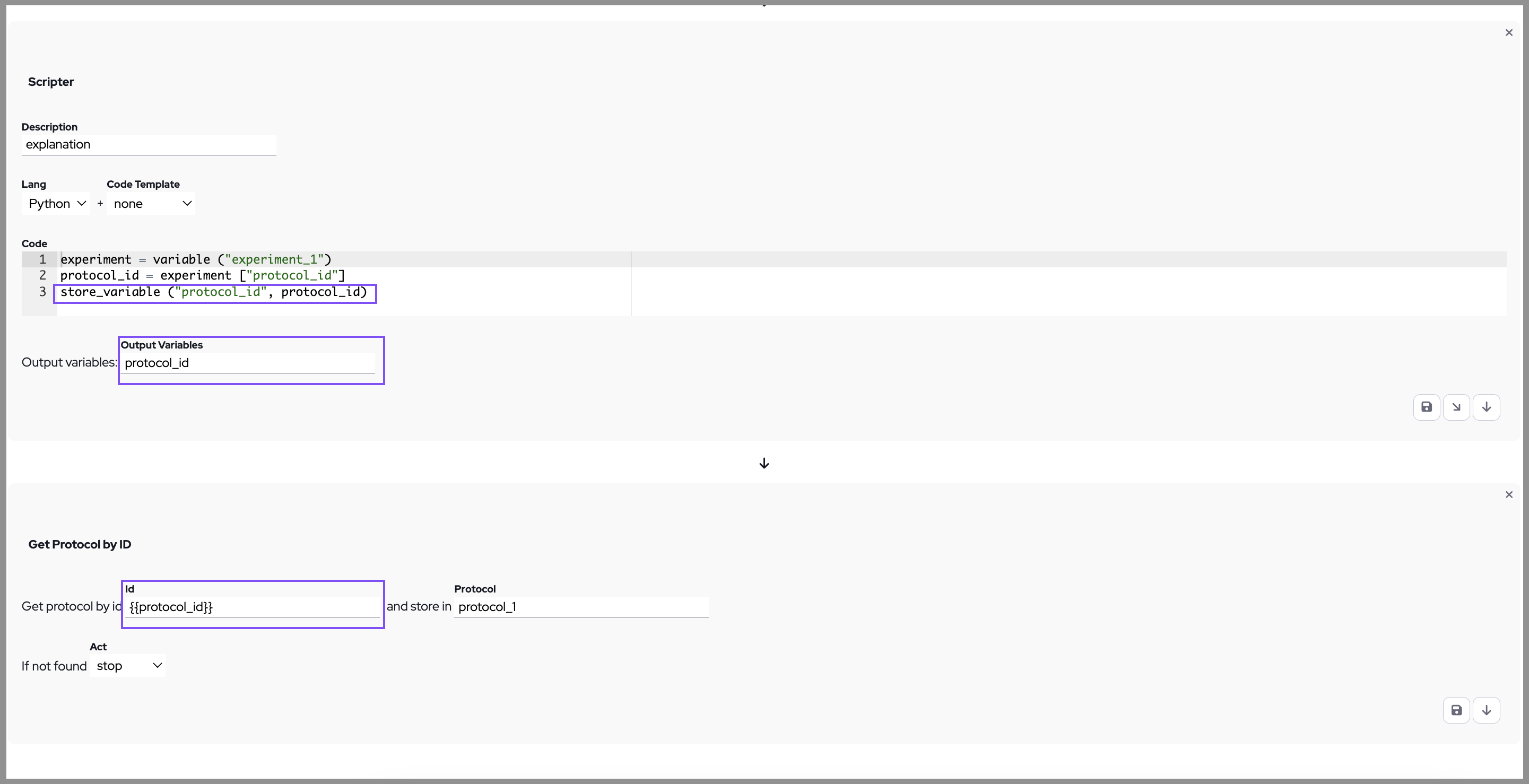
Task: Click the diagonal arrow icon in Scripter card
Action: [1456, 407]
